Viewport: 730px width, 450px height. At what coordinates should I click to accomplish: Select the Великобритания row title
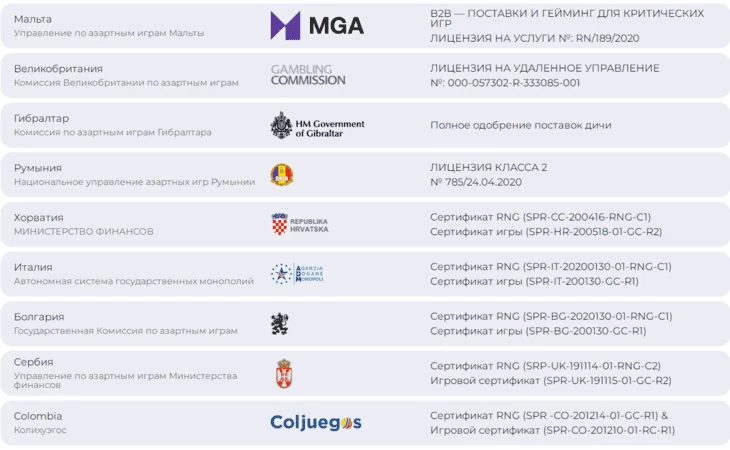(x=58, y=68)
